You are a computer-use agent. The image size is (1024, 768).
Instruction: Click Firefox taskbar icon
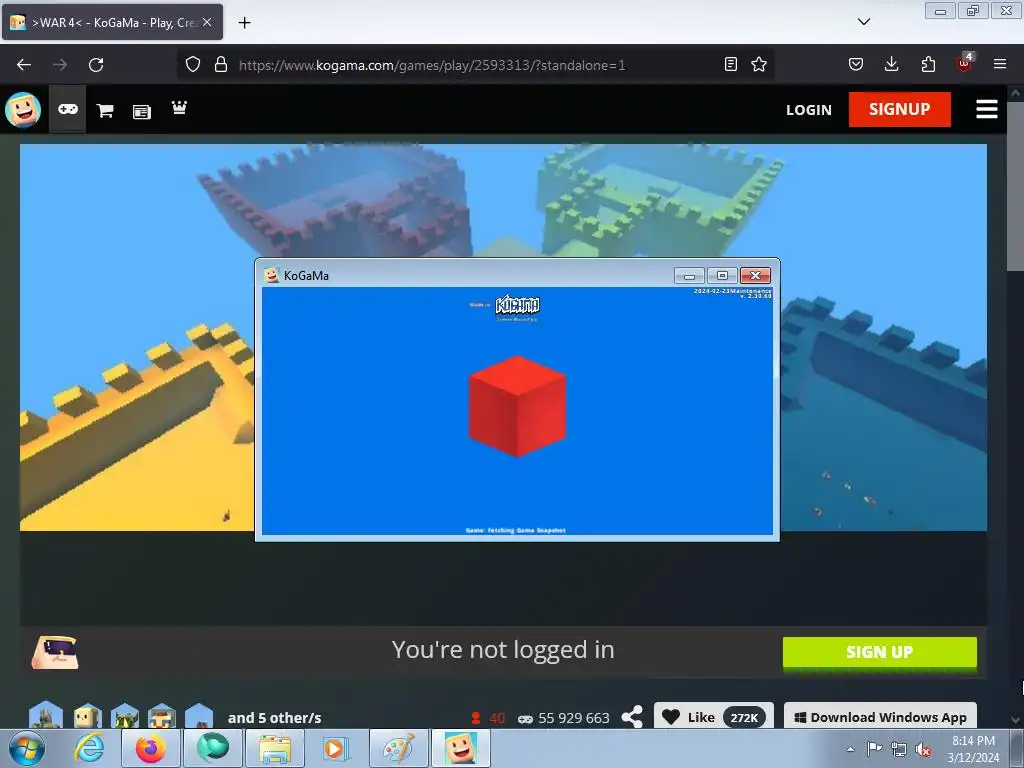click(151, 748)
